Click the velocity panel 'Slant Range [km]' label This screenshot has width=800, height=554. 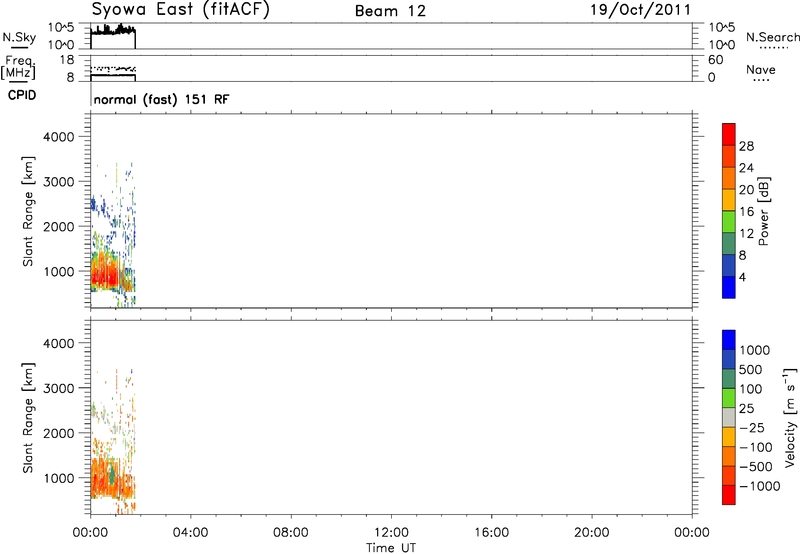tap(28, 417)
